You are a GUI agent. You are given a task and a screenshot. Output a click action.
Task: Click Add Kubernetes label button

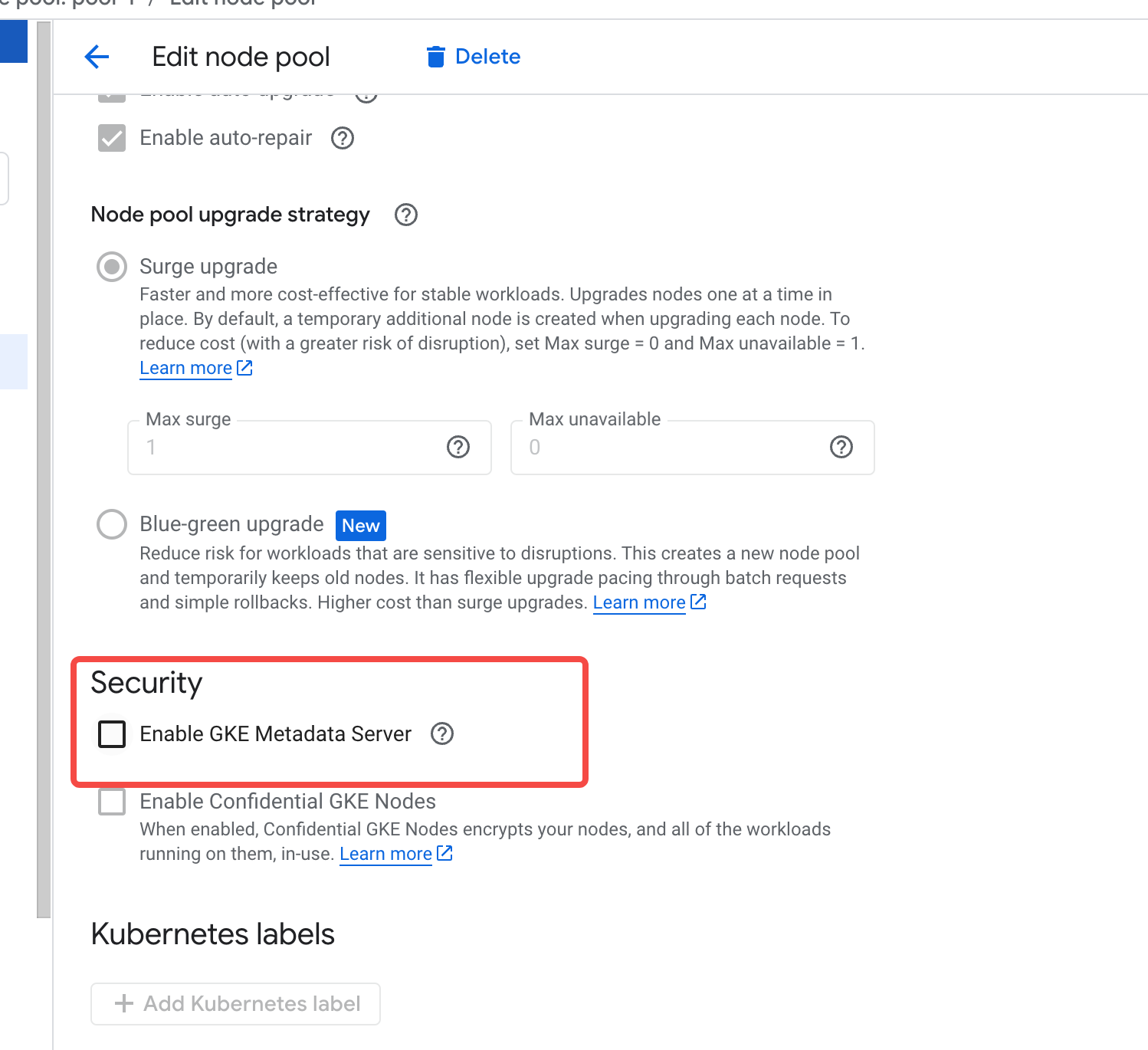click(x=235, y=1004)
